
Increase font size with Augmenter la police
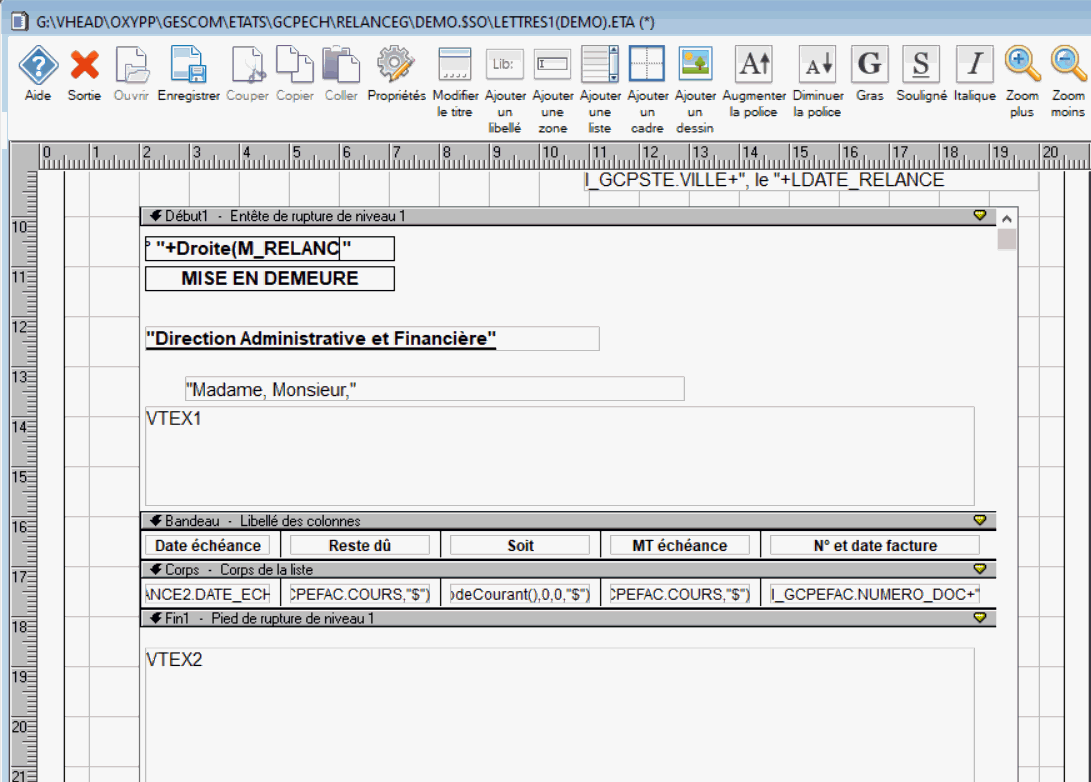(753, 66)
